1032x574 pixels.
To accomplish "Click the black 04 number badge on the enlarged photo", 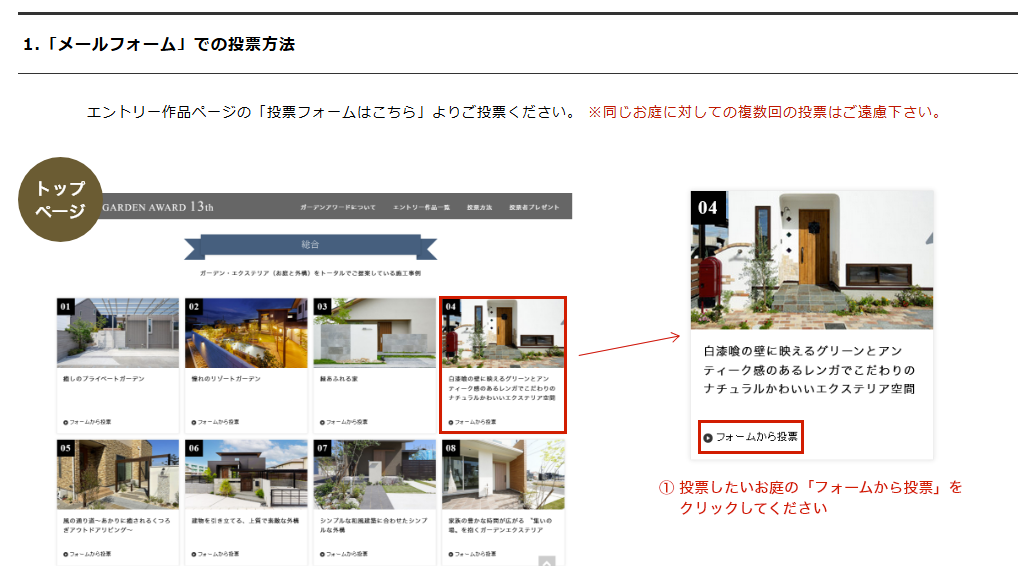I will 708,208.
